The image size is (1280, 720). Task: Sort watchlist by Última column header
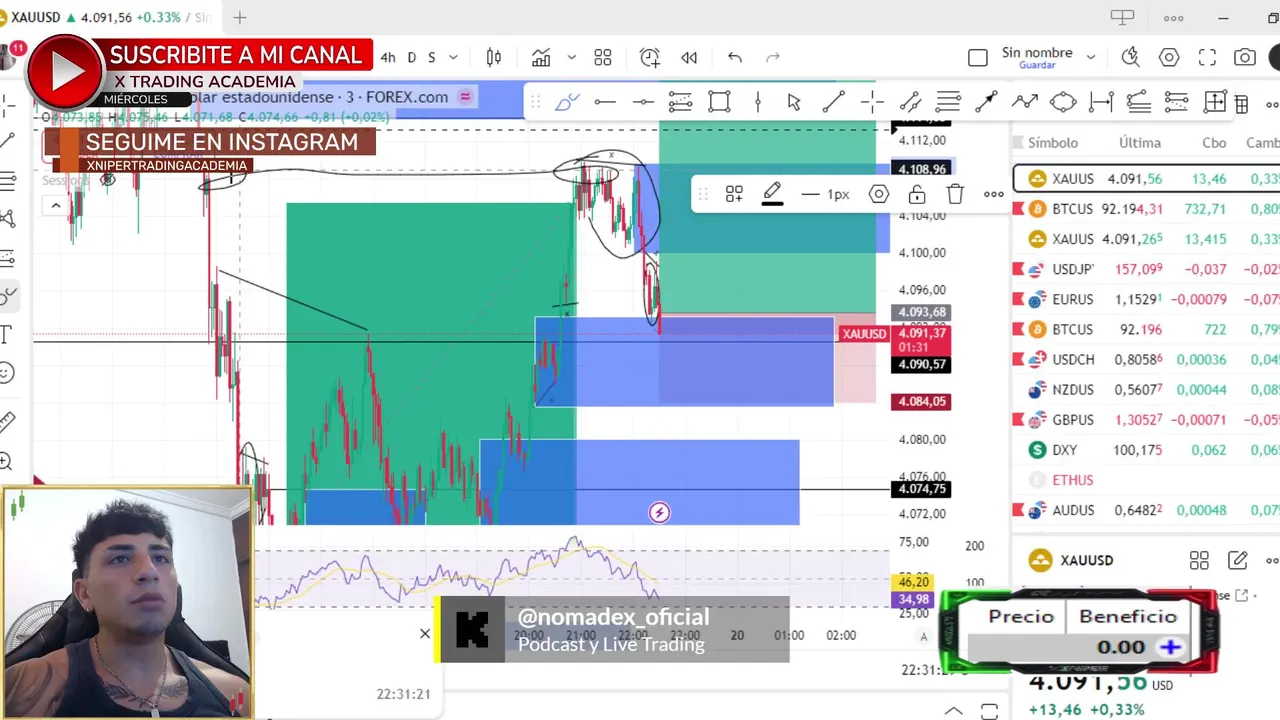click(x=1139, y=143)
